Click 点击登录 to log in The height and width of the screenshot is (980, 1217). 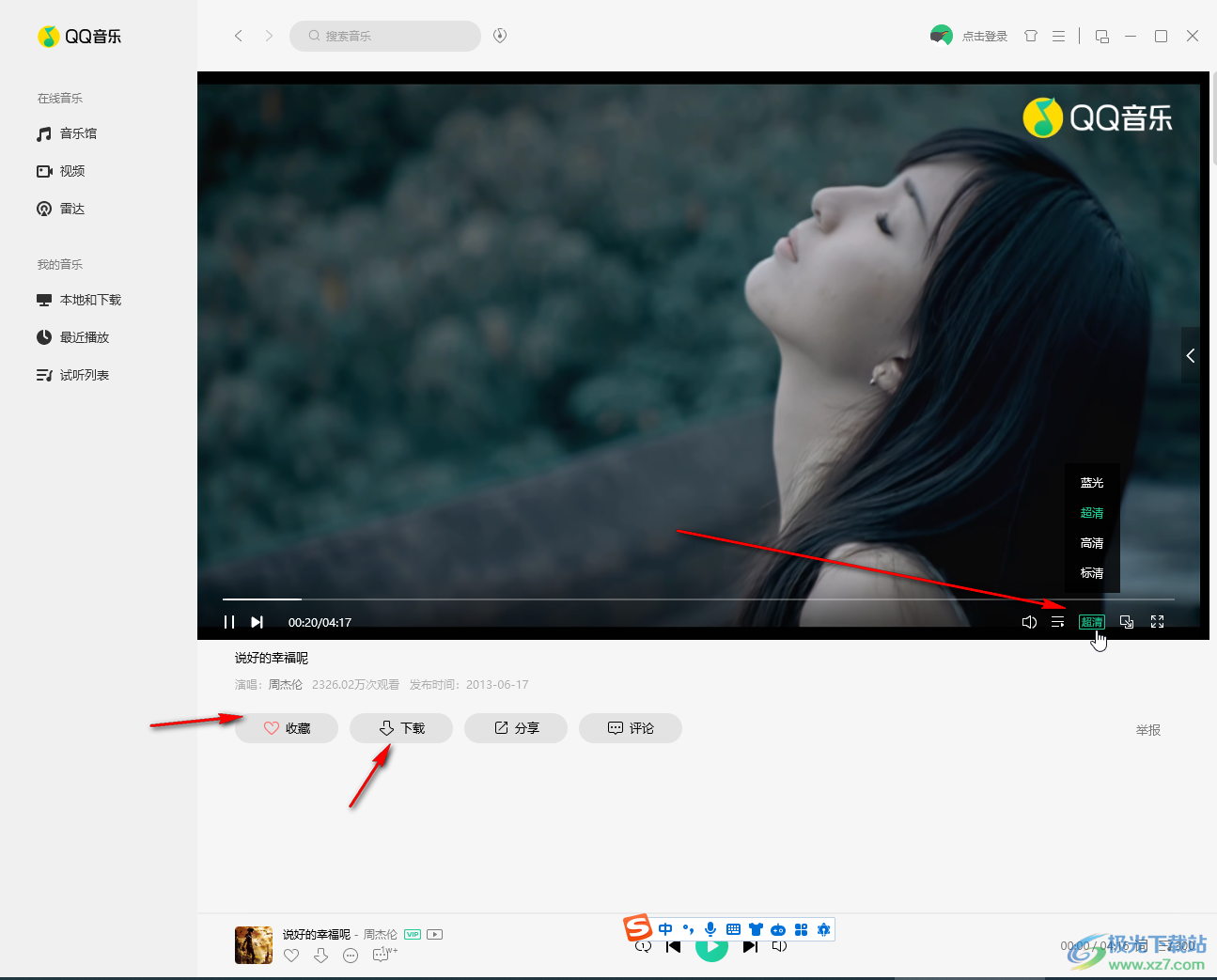click(x=985, y=37)
